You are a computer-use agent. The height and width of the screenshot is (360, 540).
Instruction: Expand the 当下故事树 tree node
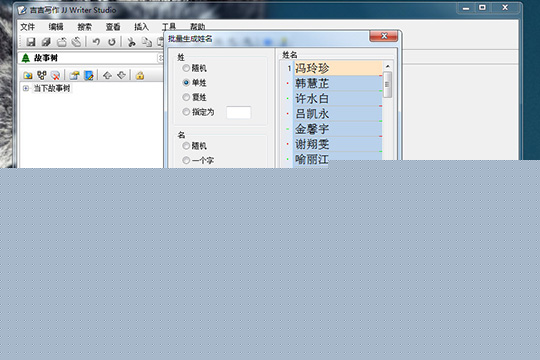[26, 89]
